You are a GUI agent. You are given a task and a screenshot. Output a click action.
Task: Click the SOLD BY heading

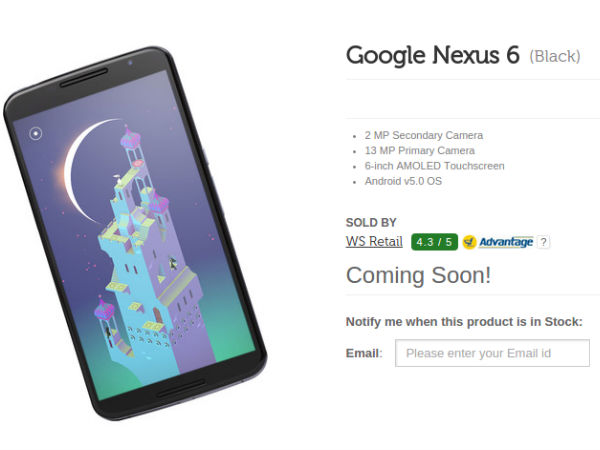[x=371, y=222]
